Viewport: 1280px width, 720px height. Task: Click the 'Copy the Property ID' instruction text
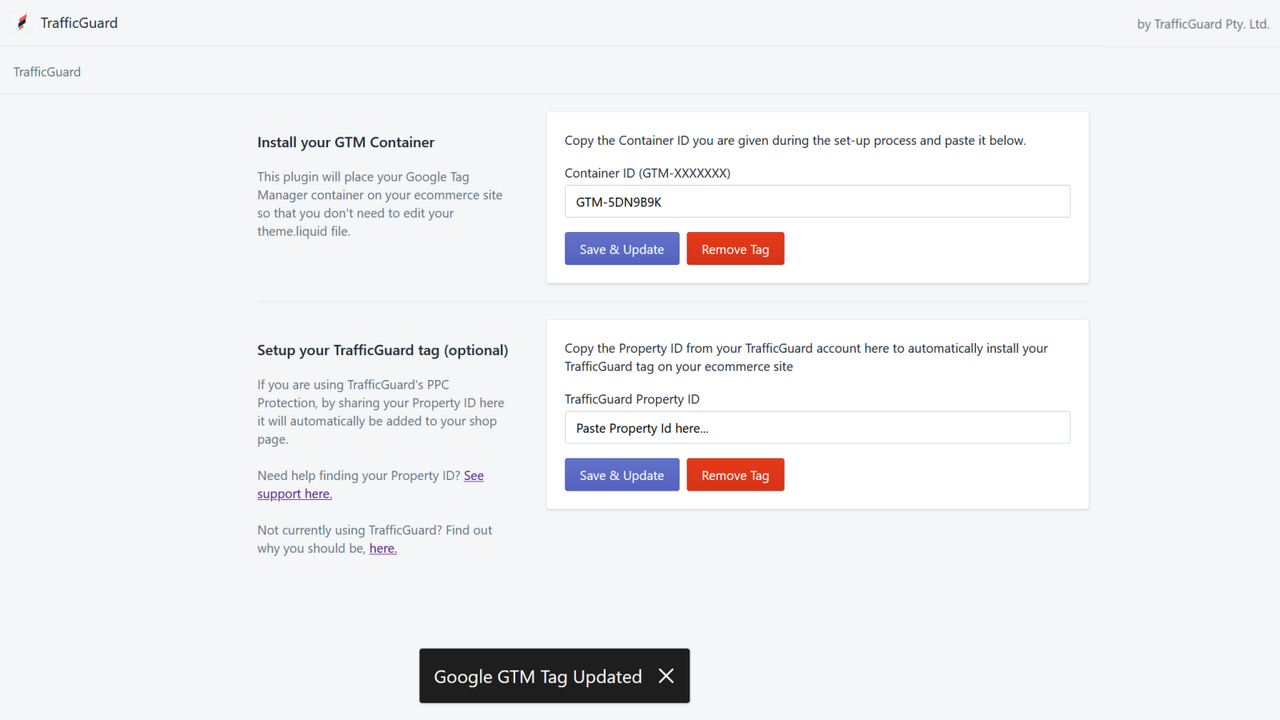[806, 357]
